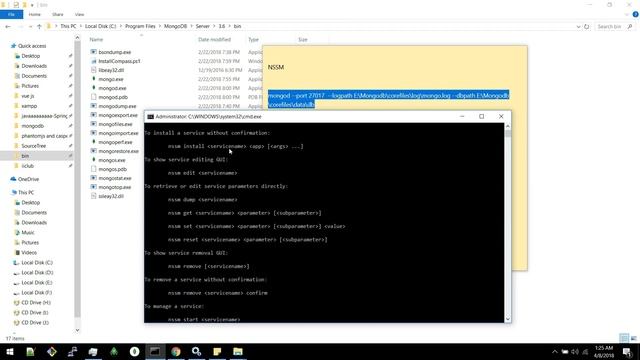This screenshot has height=360, width=640.
Task: Sort files by the Name column
Action: click(96, 40)
